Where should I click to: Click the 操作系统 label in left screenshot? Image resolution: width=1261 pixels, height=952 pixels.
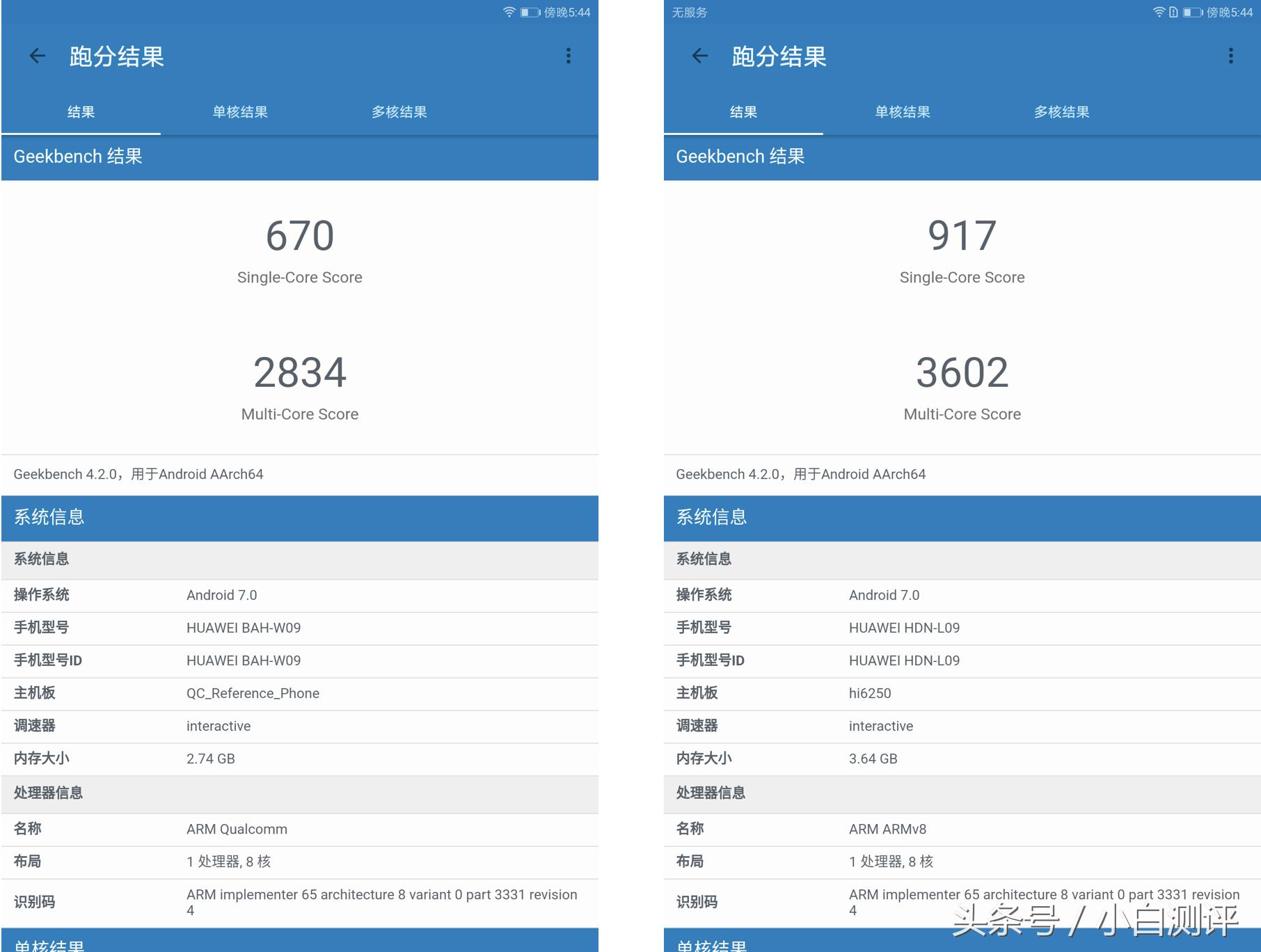point(41,595)
